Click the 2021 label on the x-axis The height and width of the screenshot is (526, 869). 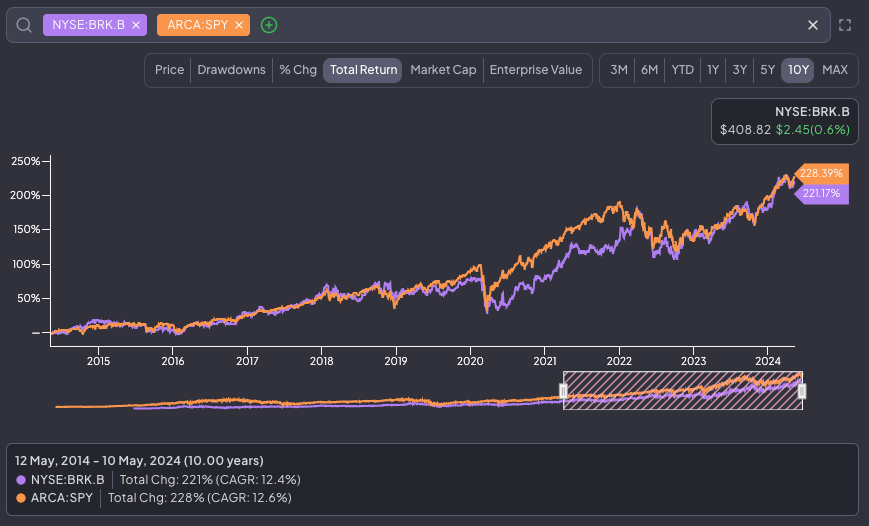pos(545,361)
